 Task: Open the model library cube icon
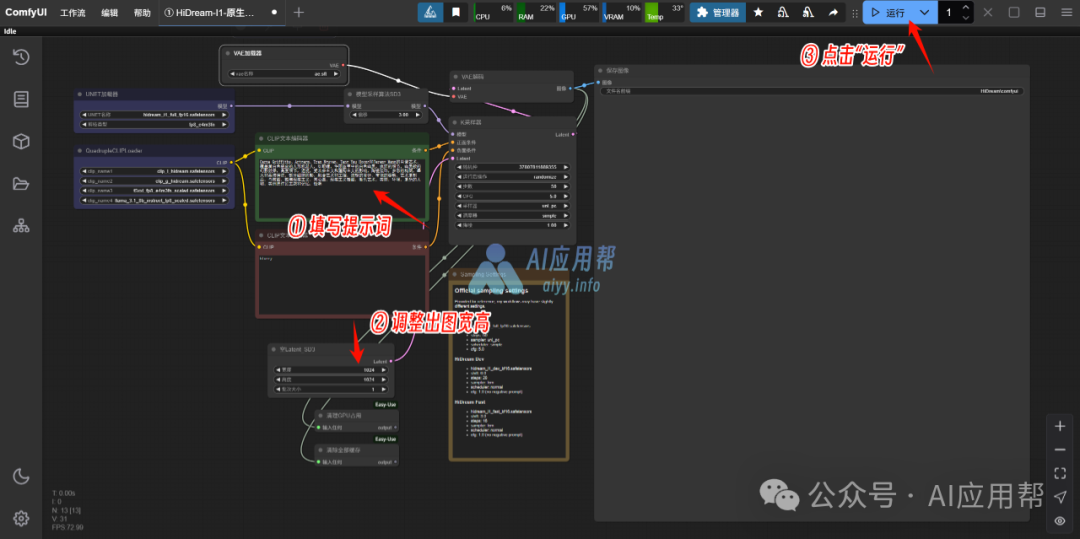(21, 141)
